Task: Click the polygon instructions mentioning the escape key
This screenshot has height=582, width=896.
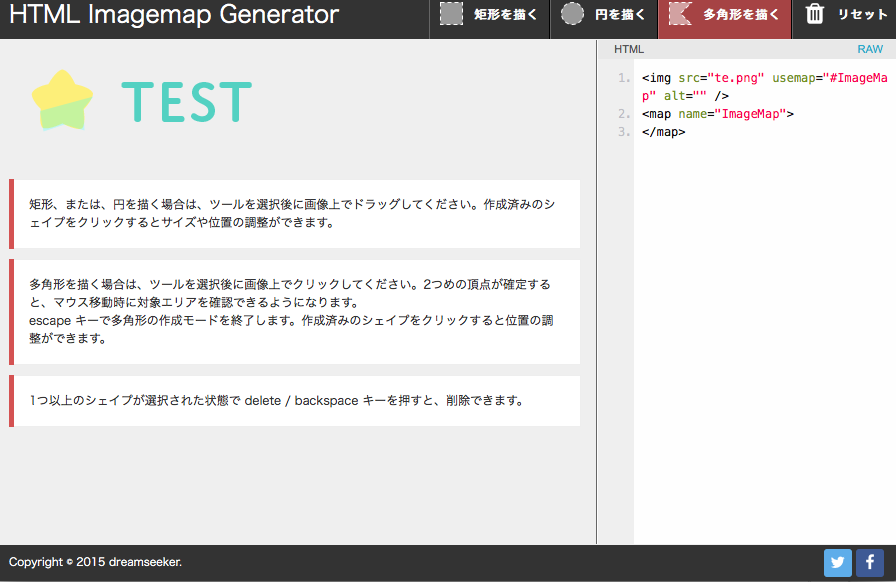Action: 294,312
